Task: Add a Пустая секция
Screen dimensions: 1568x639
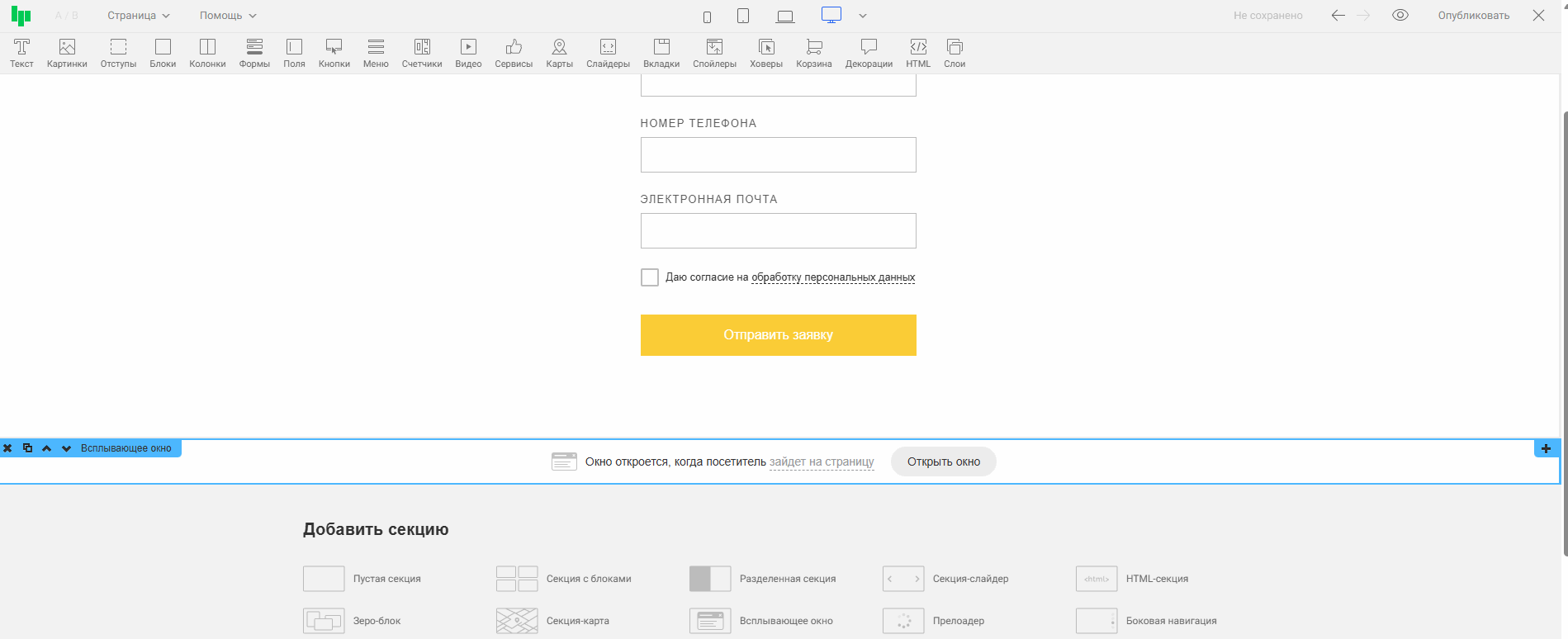Action: point(362,579)
